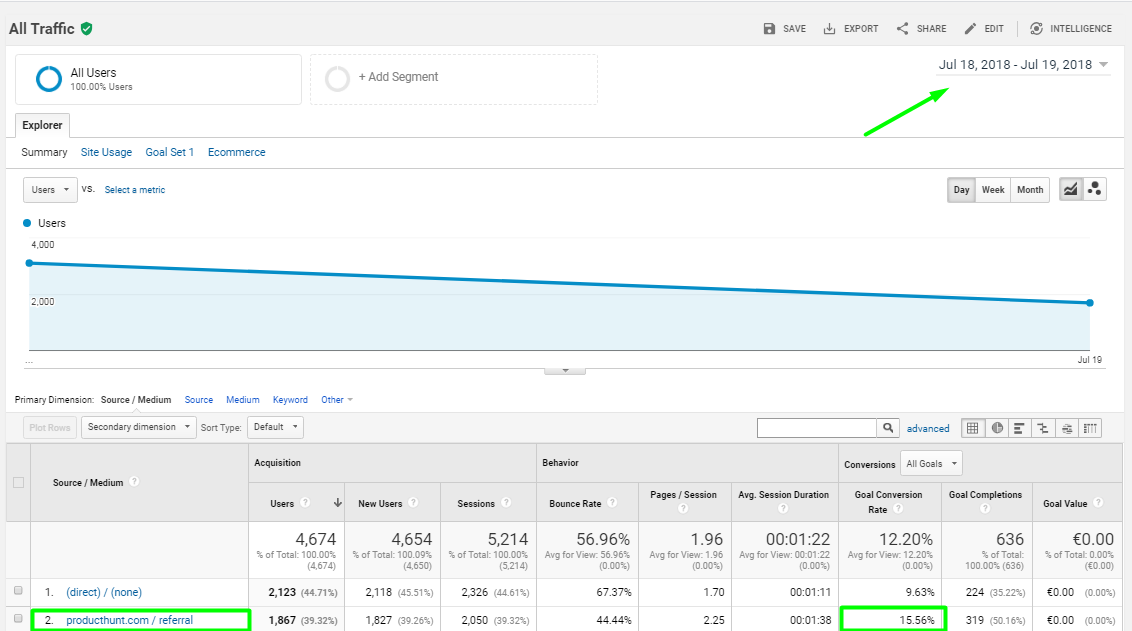The width and height of the screenshot is (1132, 631).
Task: Click the Edit pencil icon
Action: click(x=970, y=29)
